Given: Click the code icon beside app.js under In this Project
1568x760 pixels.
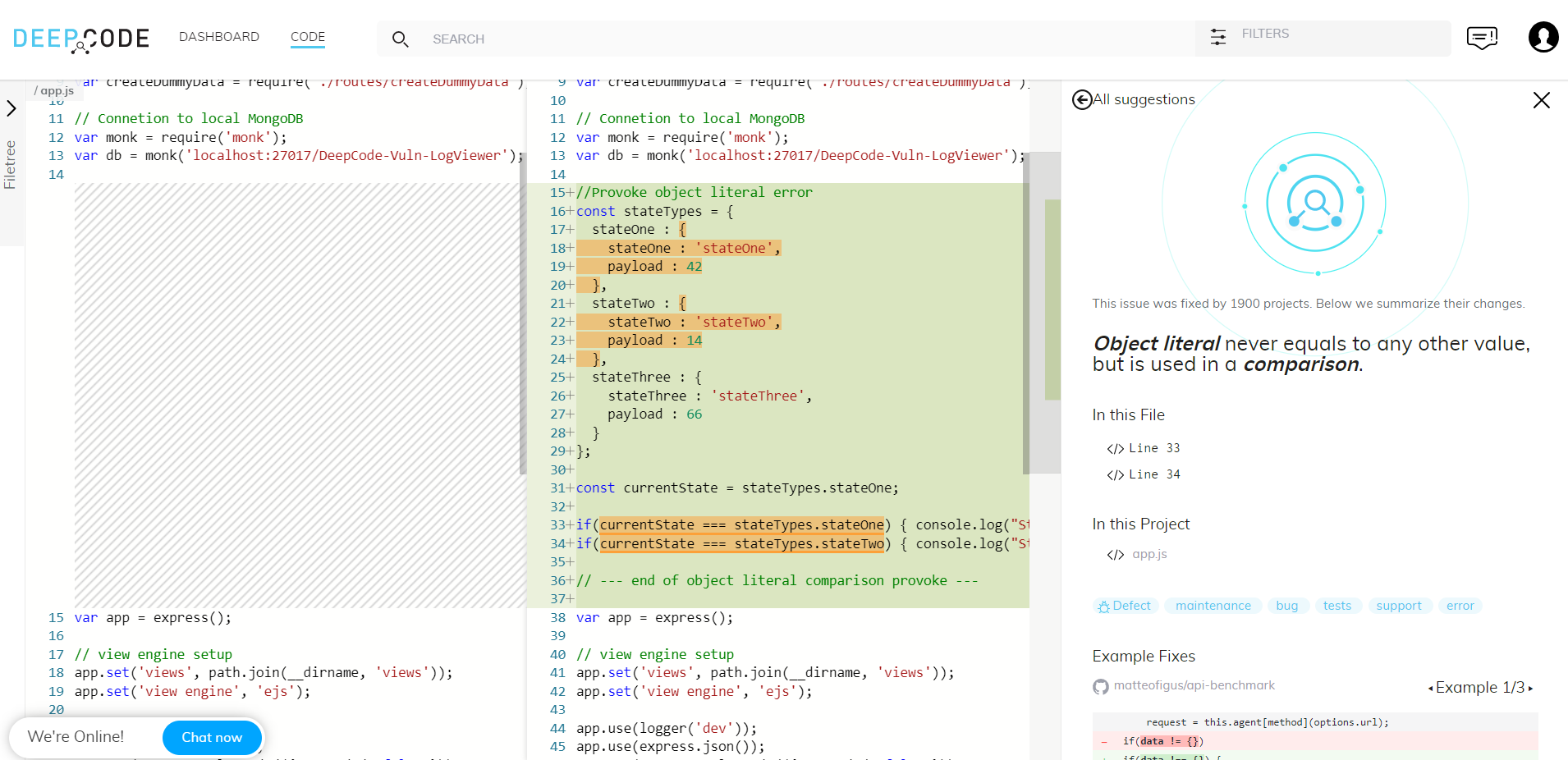Looking at the screenshot, I should pyautogui.click(x=1115, y=555).
